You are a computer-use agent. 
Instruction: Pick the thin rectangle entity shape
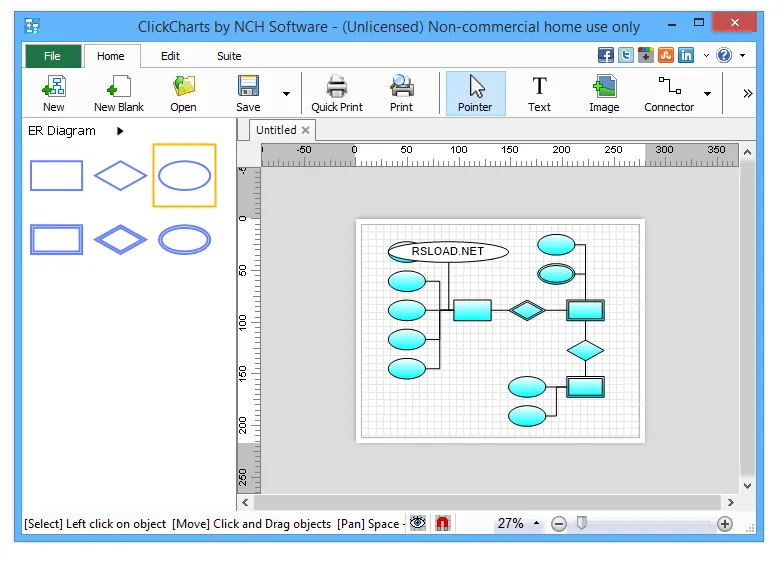(56, 176)
